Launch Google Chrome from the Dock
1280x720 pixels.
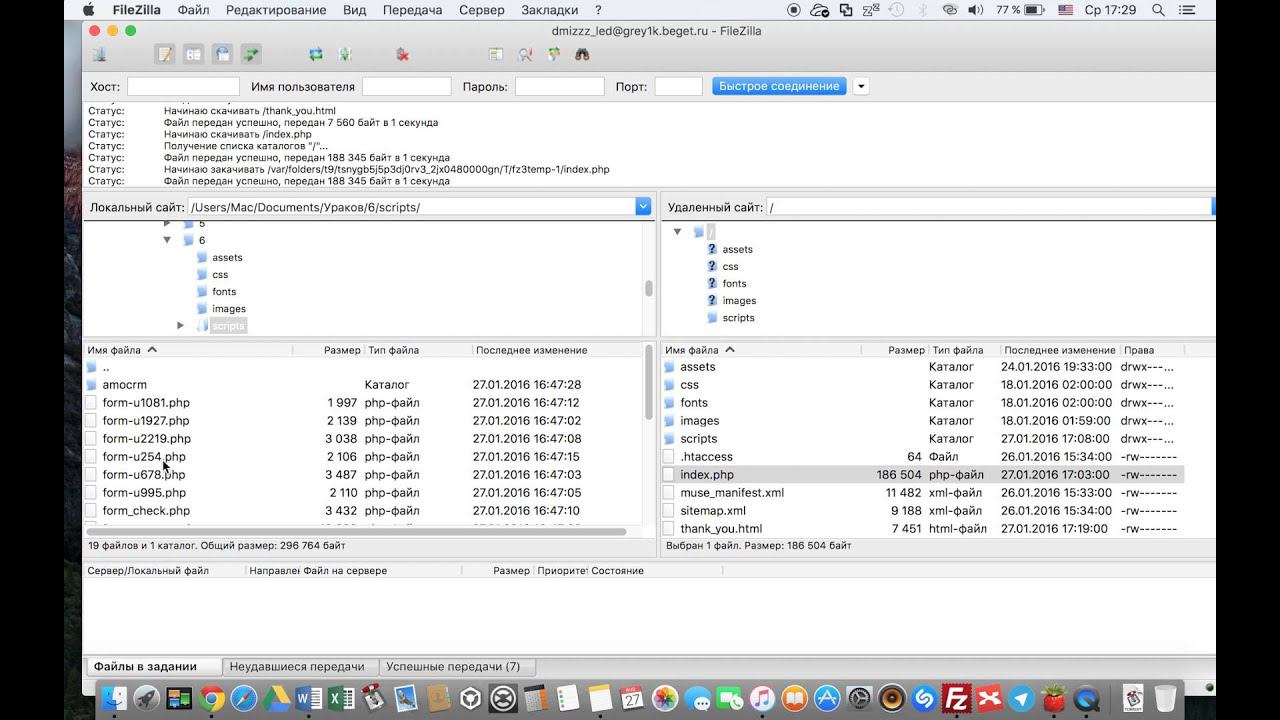coord(212,698)
